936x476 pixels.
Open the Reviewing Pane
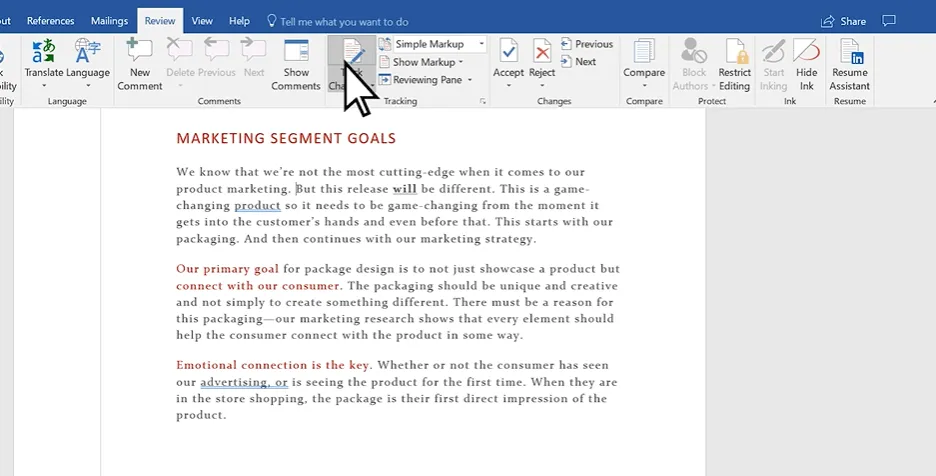coord(420,79)
